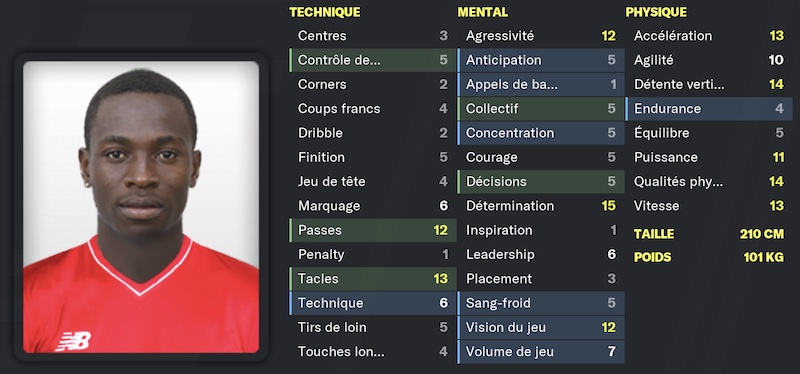Select the highlighted Passes attribute row
Viewport: 800px width, 374px height.
coord(372,230)
